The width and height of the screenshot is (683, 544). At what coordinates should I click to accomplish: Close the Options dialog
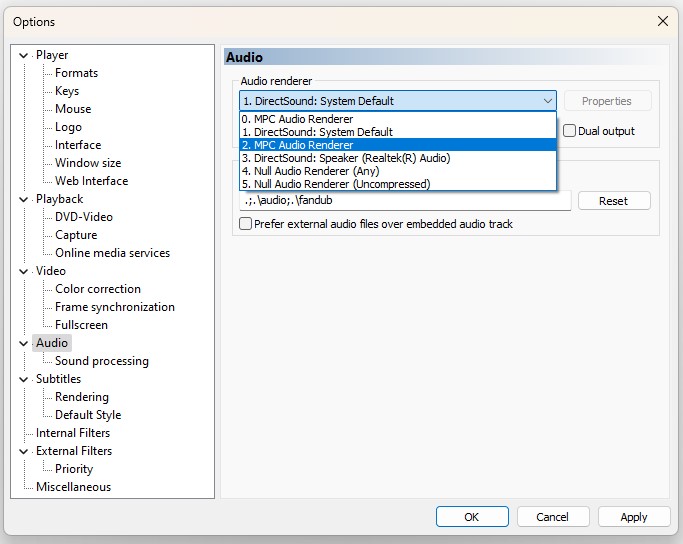(663, 21)
